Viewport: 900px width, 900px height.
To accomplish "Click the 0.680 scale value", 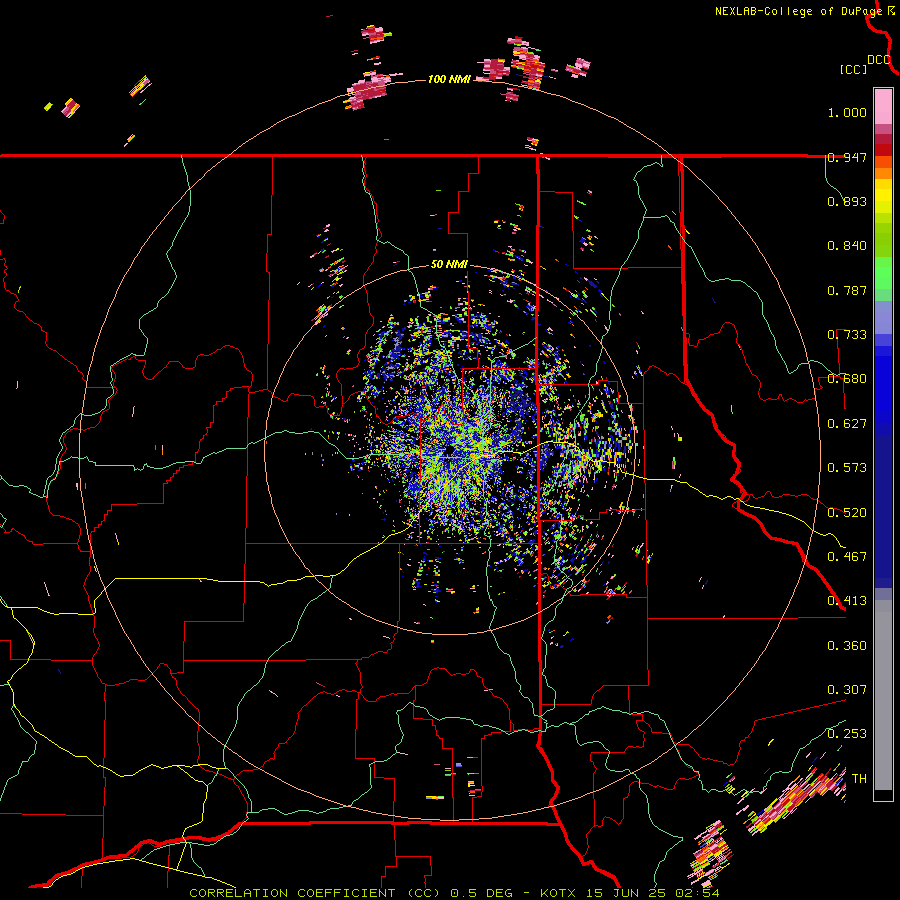I will (x=847, y=379).
